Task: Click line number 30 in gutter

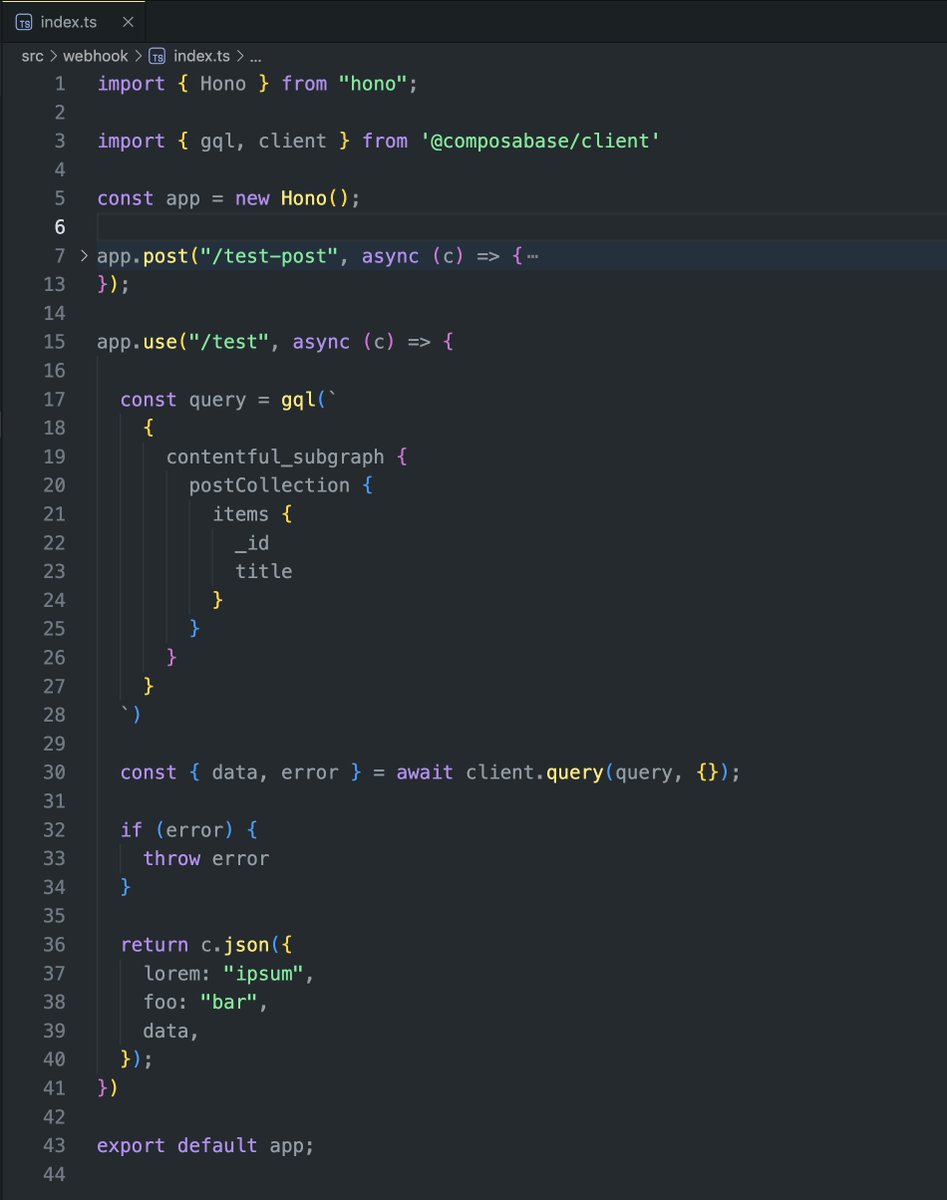Action: [54, 772]
